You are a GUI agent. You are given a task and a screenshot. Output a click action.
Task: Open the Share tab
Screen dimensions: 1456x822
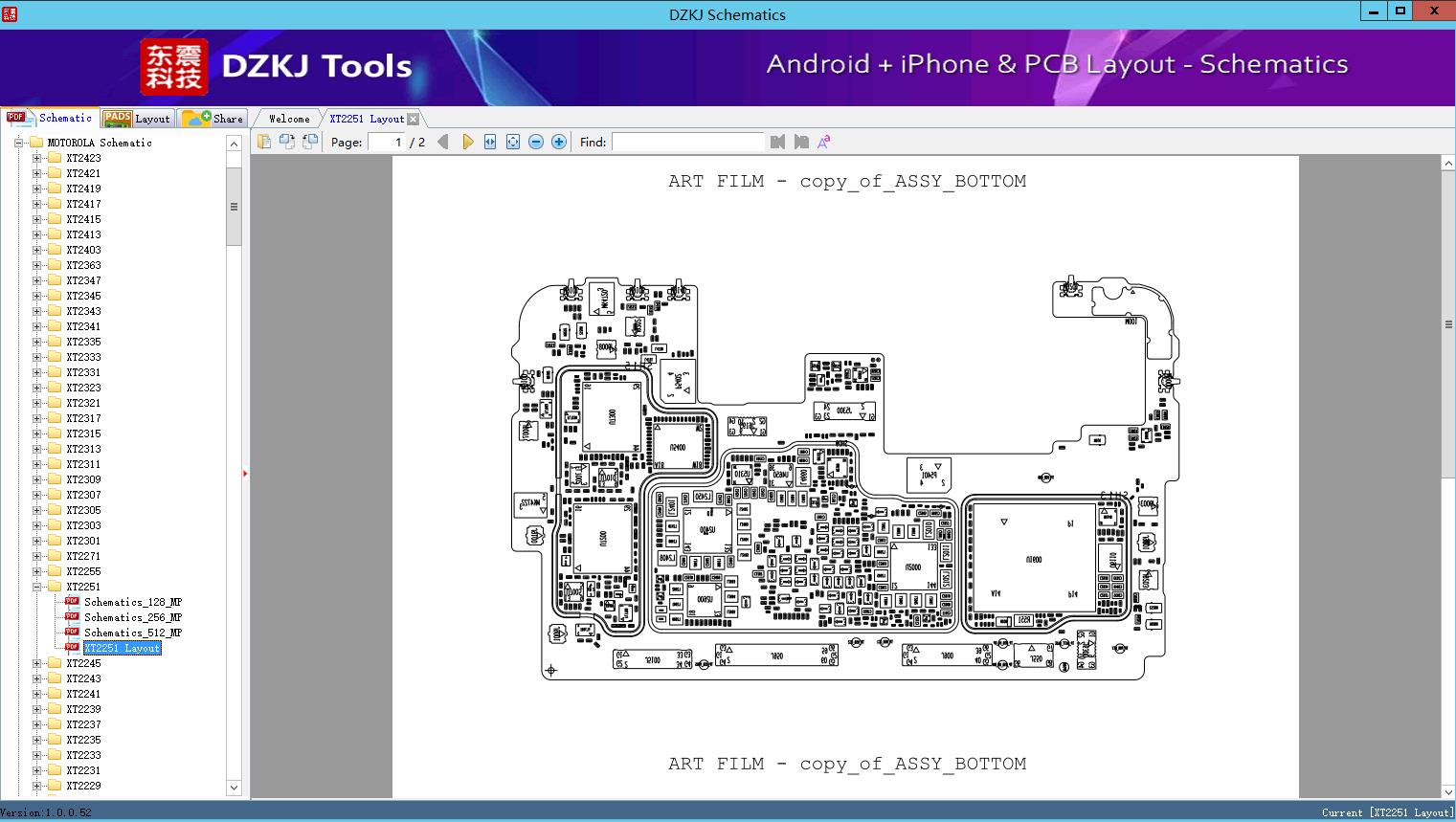pyautogui.click(x=213, y=119)
